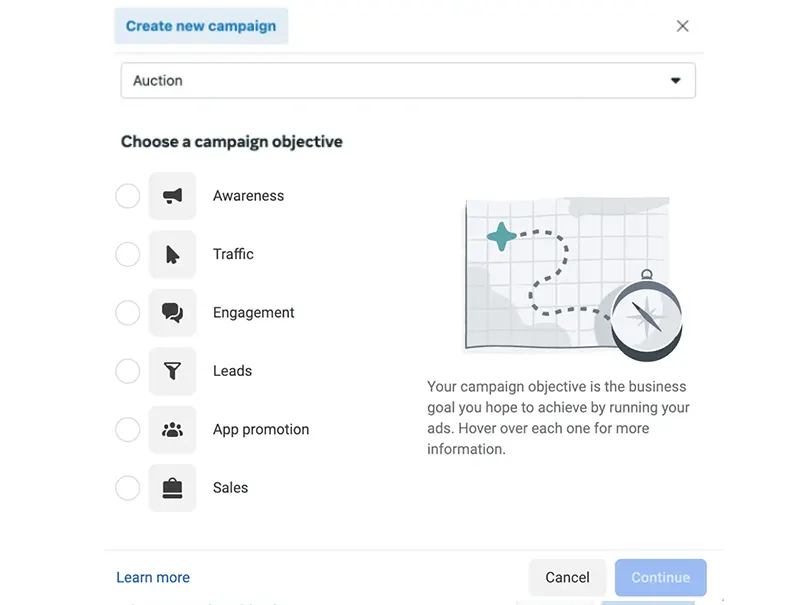Click the Sales briefcase icon

pos(172,488)
